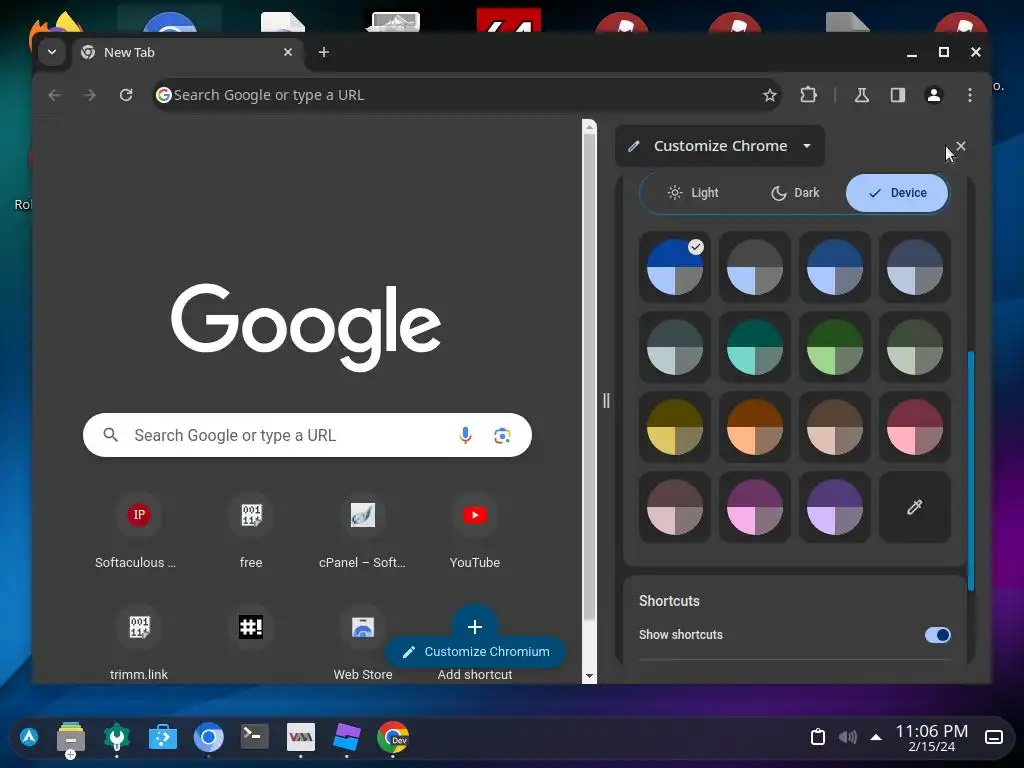Open the launcher icon on taskbar

pos(29,737)
